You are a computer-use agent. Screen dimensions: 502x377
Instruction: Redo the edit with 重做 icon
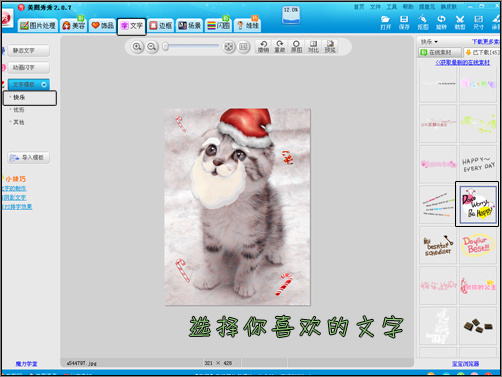(x=280, y=47)
